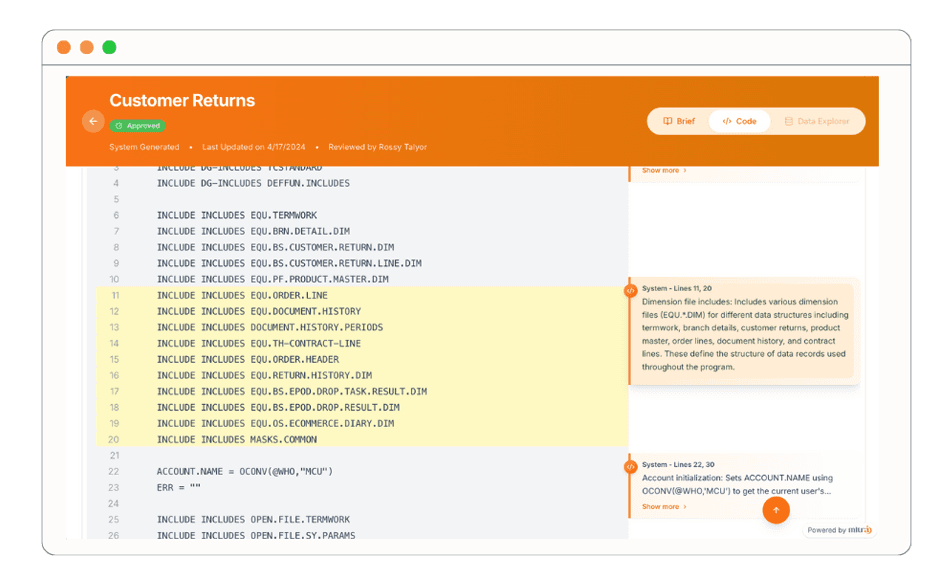This screenshot has width=952, height=587.
Task: Click the Customer Returns title
Action: click(182, 100)
